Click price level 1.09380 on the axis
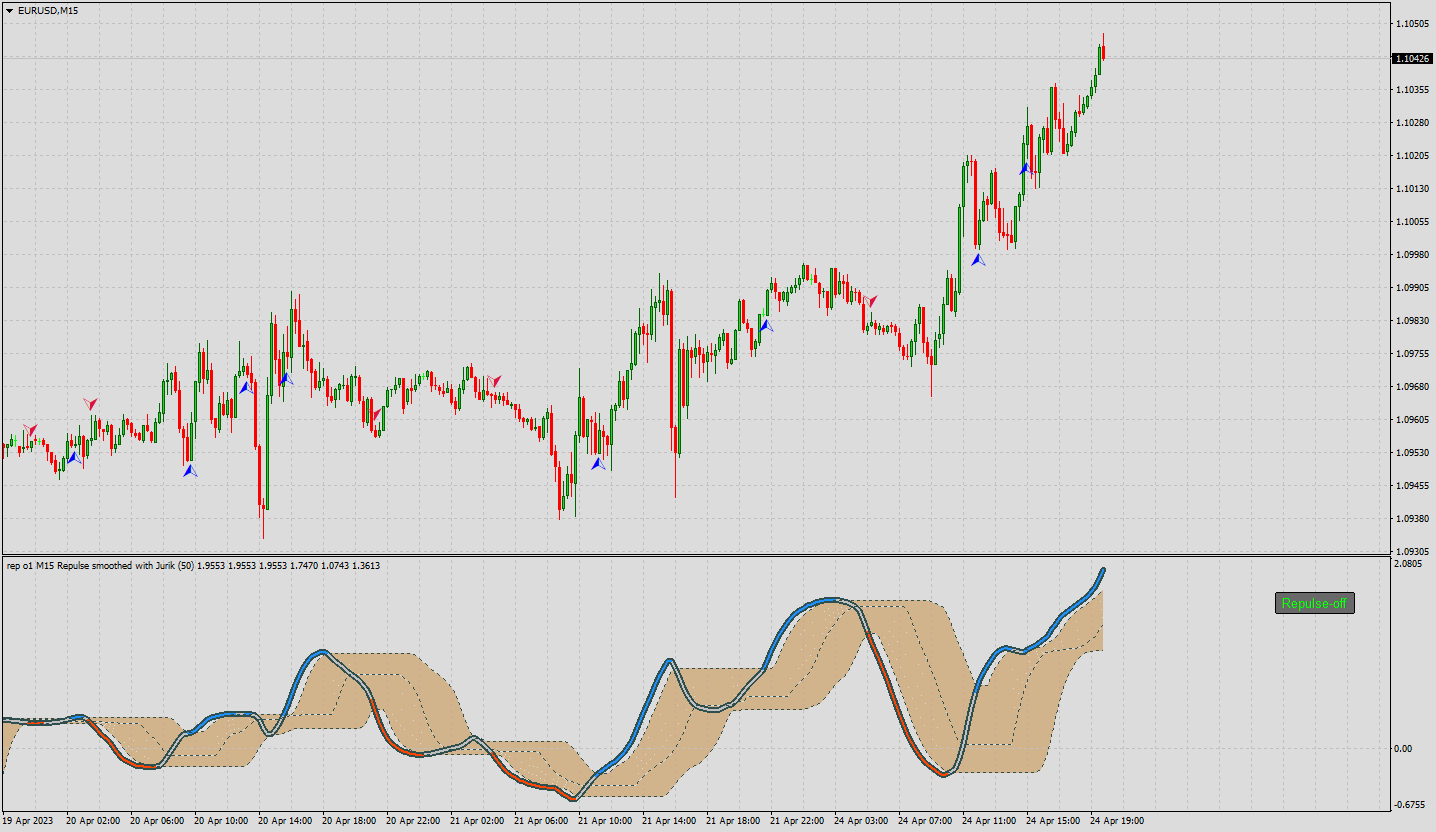This screenshot has width=1436, height=832. 1412,519
